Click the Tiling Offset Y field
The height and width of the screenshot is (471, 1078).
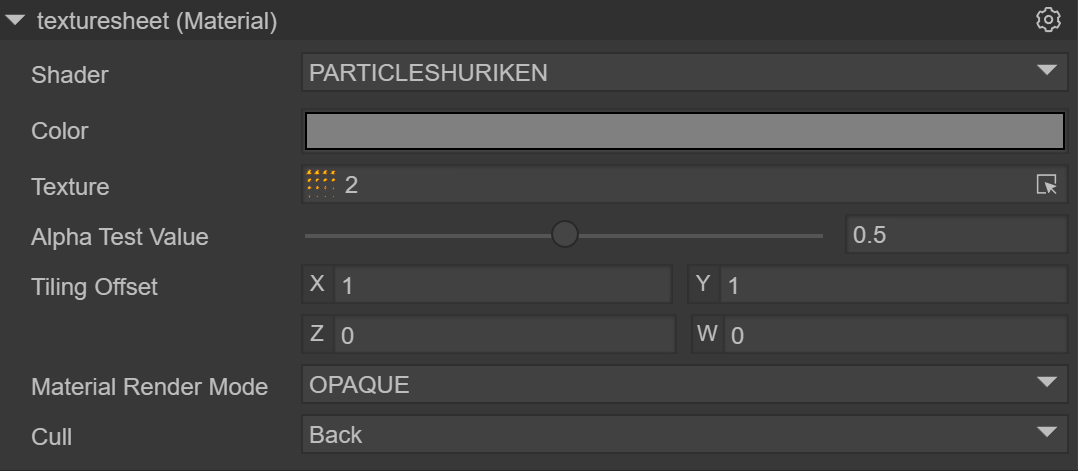click(892, 285)
